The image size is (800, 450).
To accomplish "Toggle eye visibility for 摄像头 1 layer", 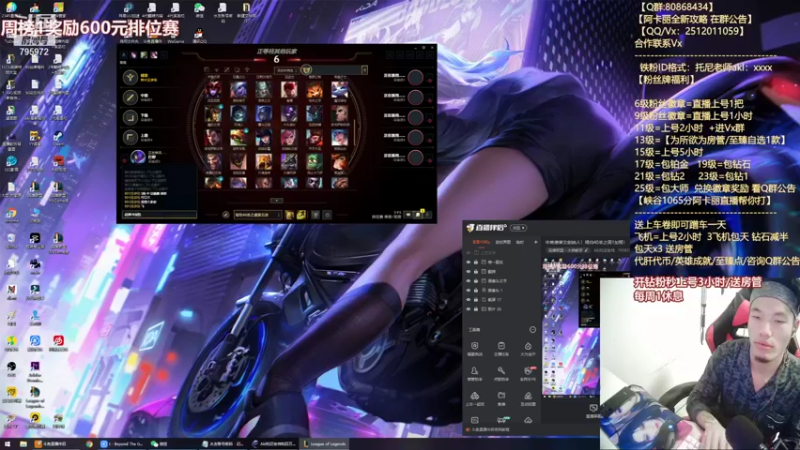I will 468,290.
